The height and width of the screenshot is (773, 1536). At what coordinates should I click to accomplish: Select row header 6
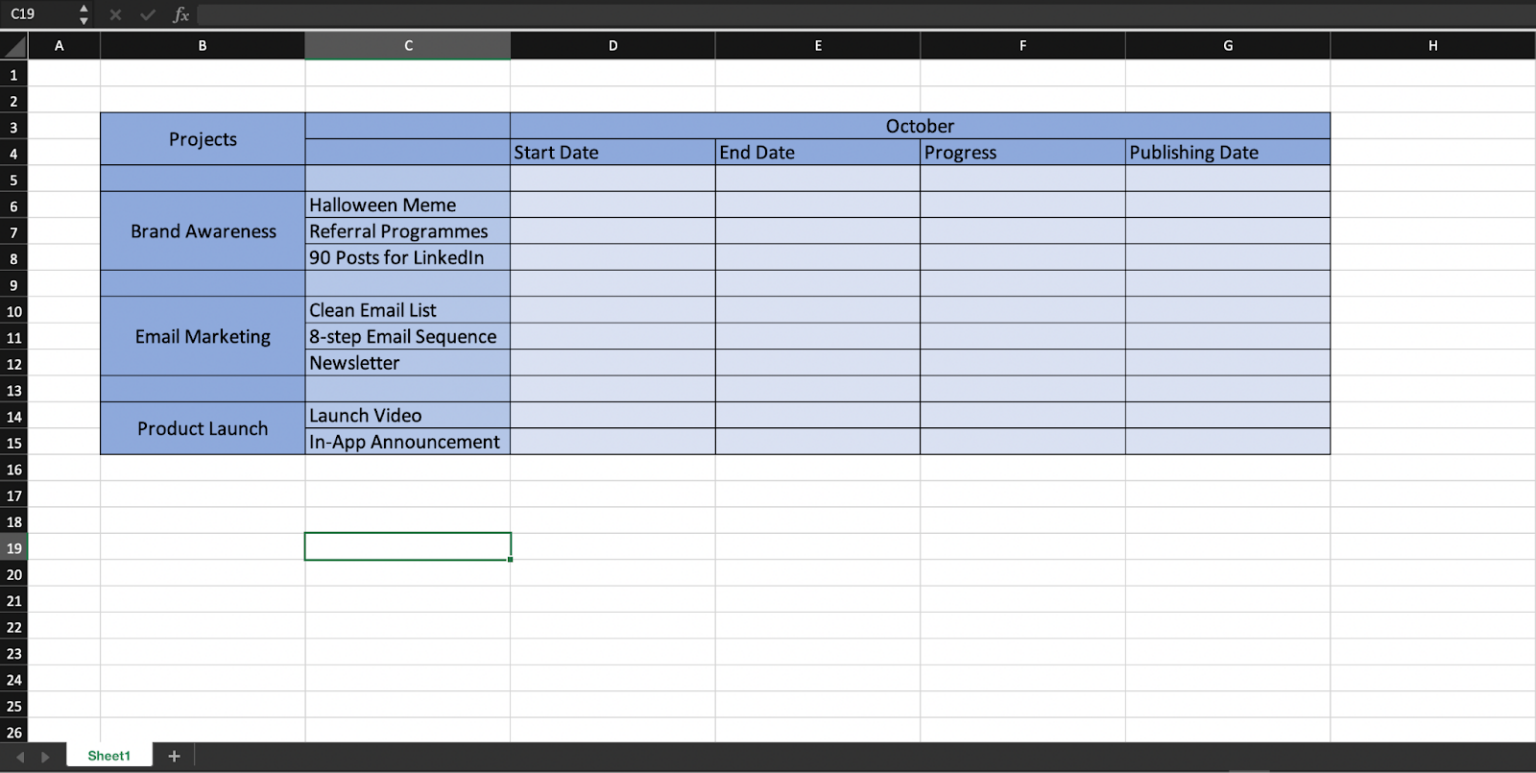(x=13, y=205)
